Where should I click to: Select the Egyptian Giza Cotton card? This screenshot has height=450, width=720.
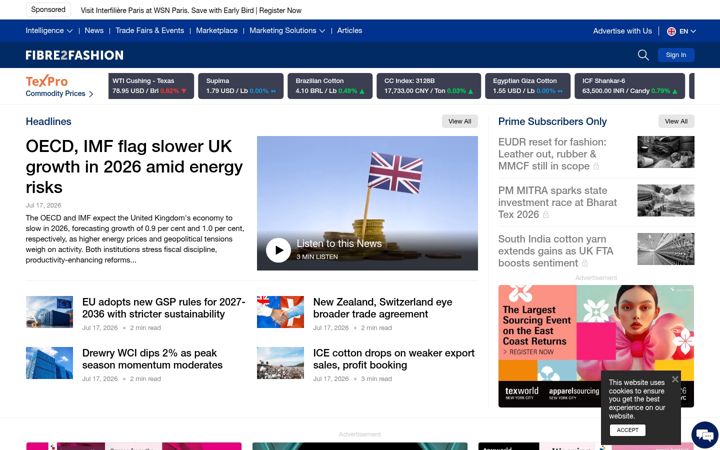[x=528, y=86]
